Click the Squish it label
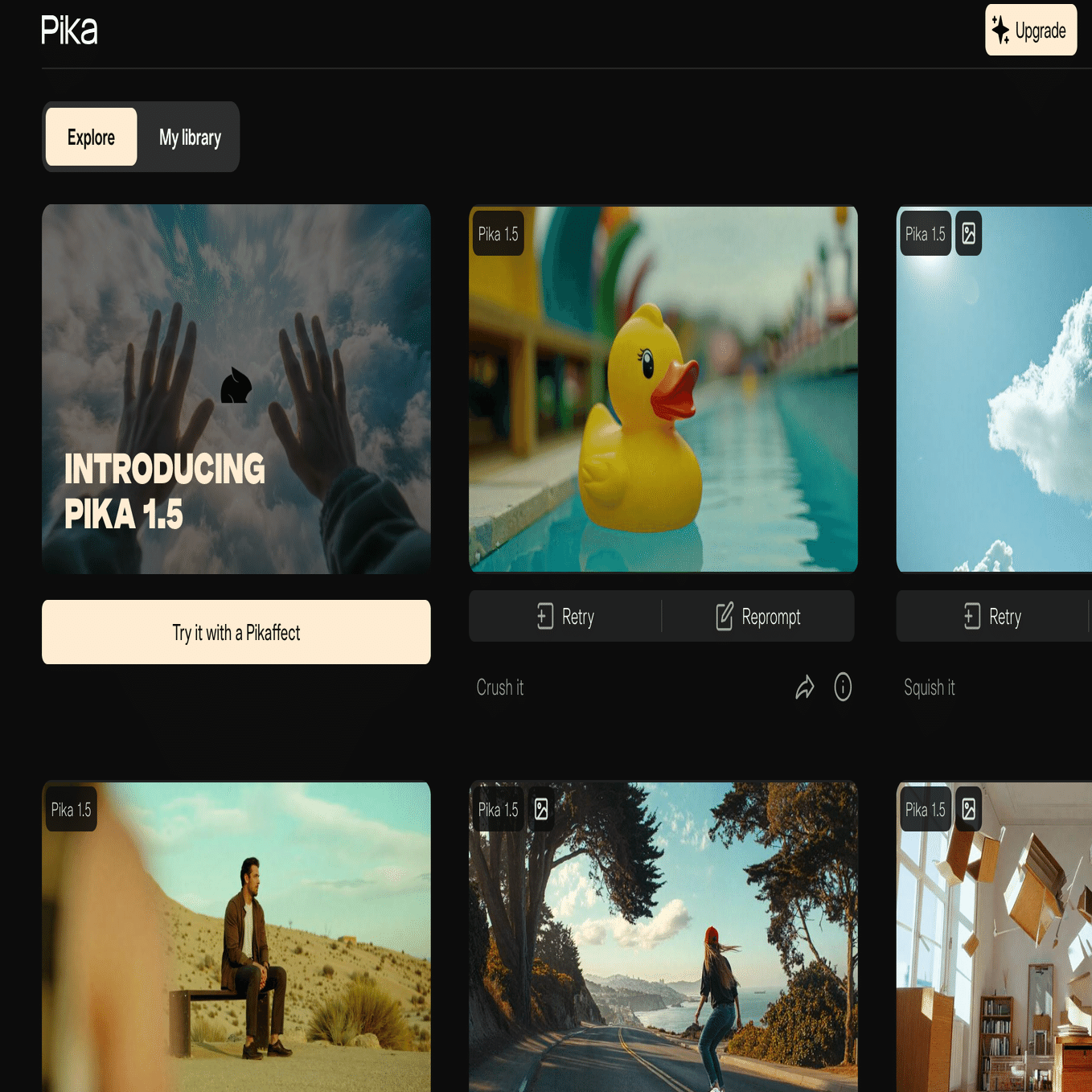This screenshot has width=1092, height=1092. click(x=930, y=688)
